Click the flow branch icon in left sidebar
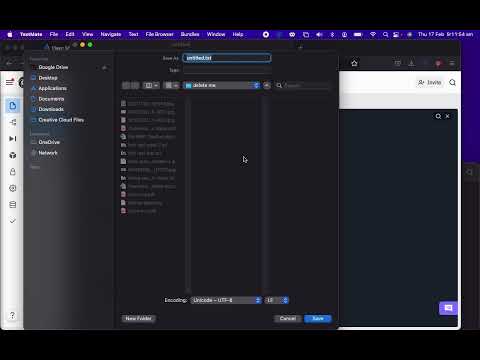Image resolution: width=480 pixels, height=360 pixels. point(13,122)
